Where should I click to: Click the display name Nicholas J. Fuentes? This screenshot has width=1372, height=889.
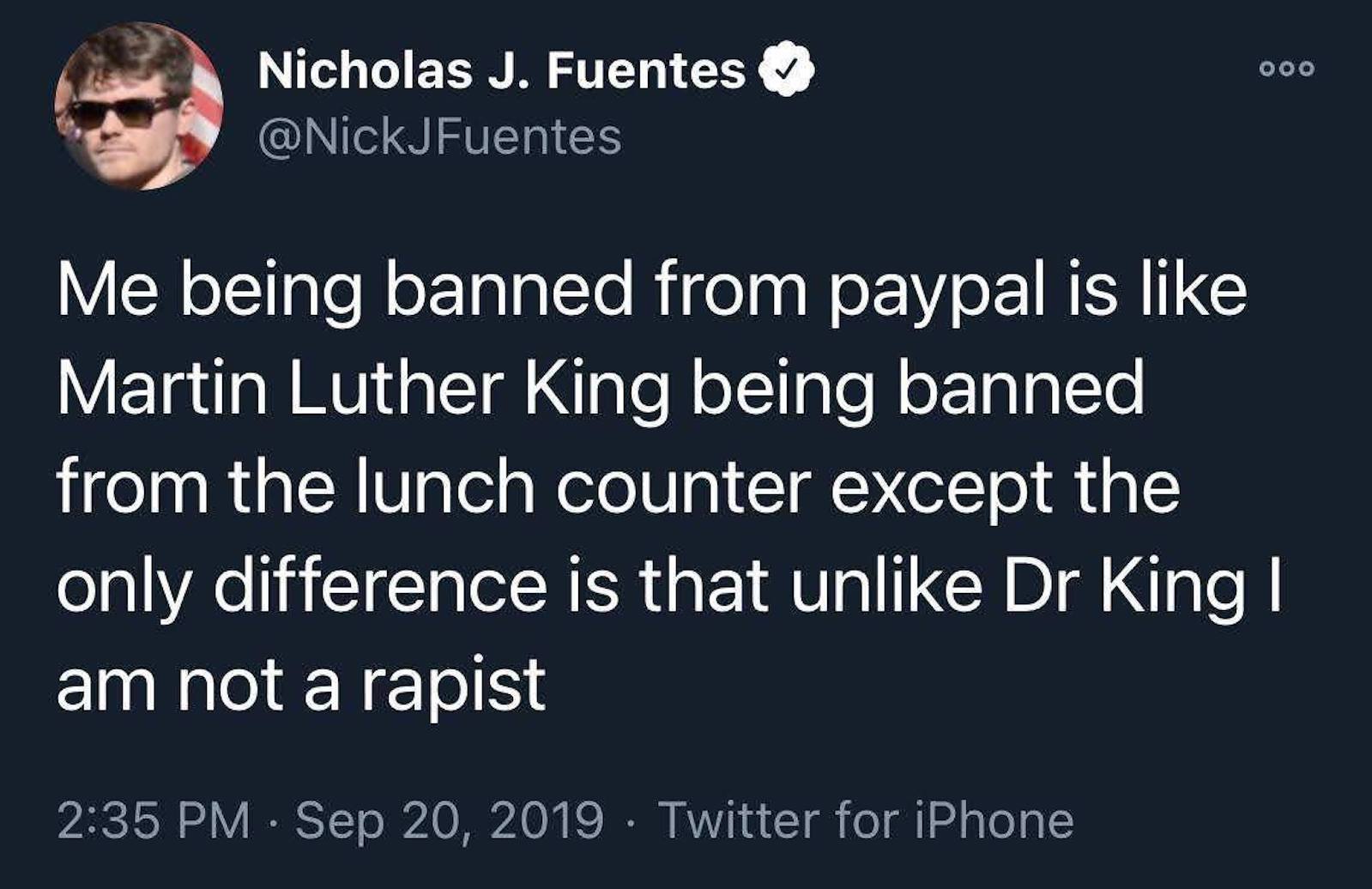click(x=502, y=70)
